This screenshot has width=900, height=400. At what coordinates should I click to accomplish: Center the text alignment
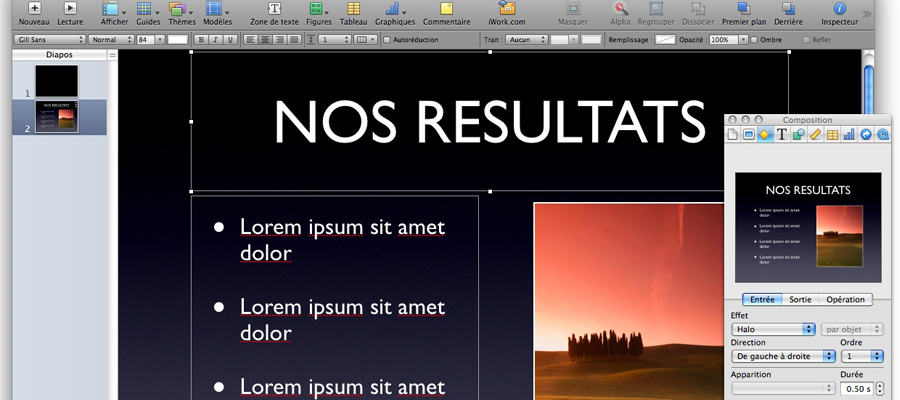click(x=265, y=40)
